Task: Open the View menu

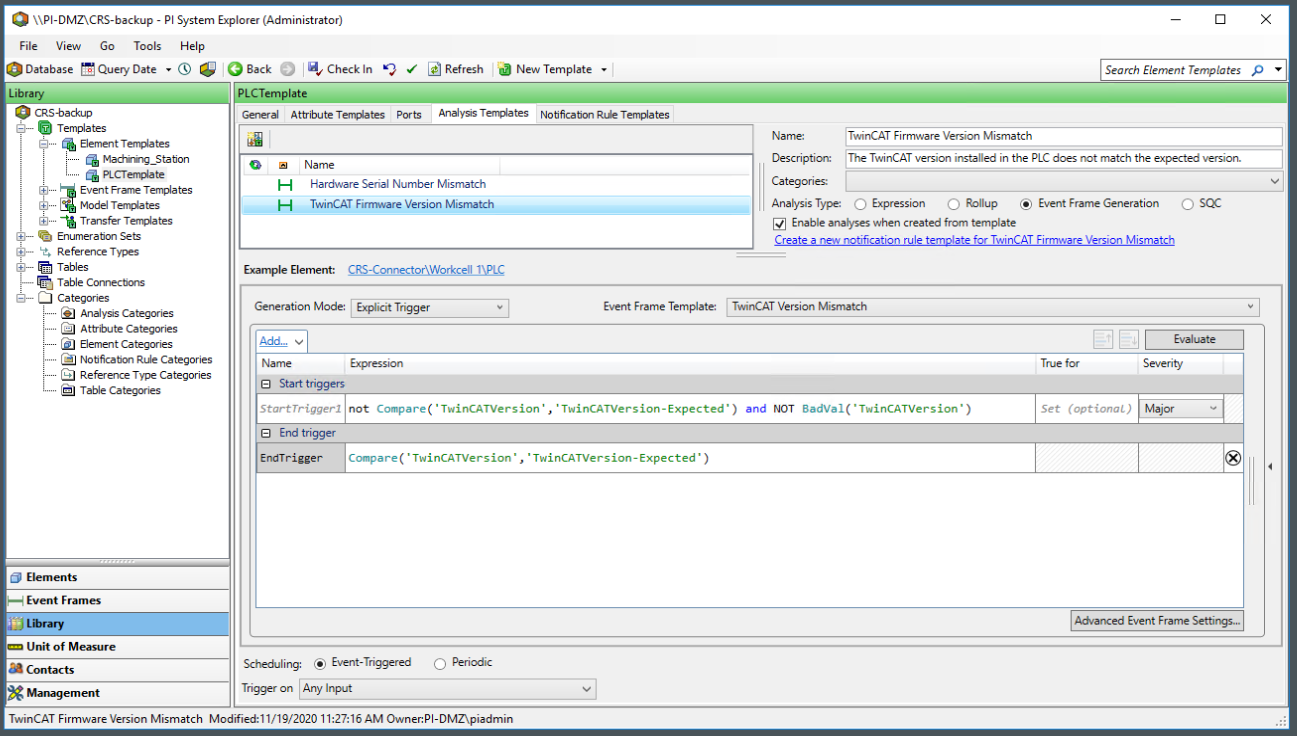Action: pyautogui.click(x=68, y=46)
